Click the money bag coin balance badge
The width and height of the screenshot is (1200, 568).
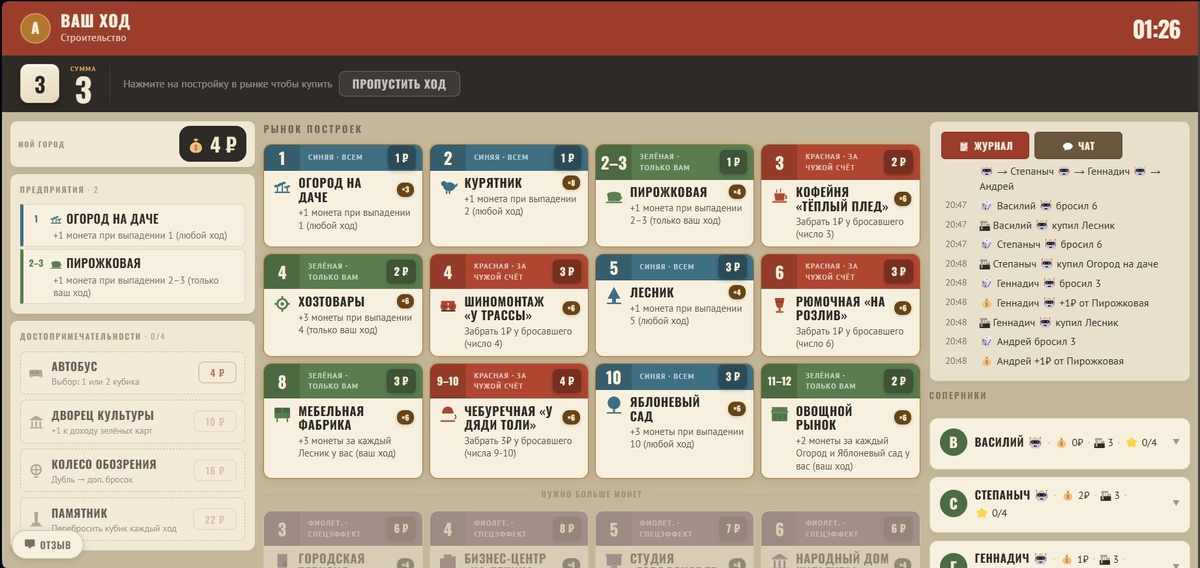212,144
